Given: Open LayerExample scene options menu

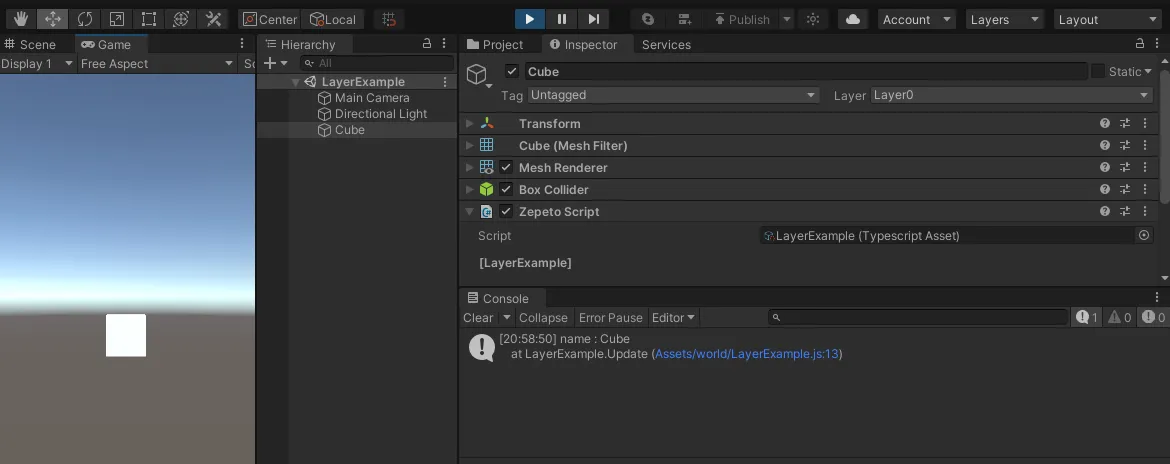Looking at the screenshot, I should tap(445, 82).
